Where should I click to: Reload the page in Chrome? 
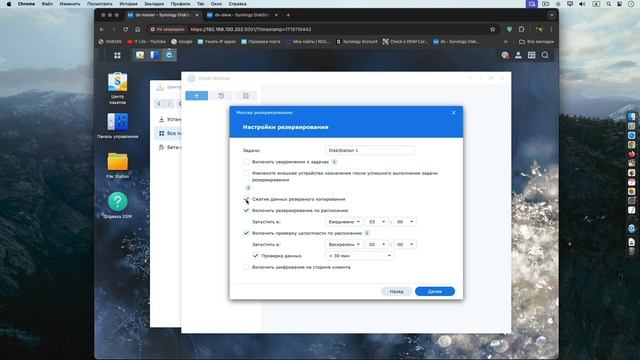tap(125, 29)
